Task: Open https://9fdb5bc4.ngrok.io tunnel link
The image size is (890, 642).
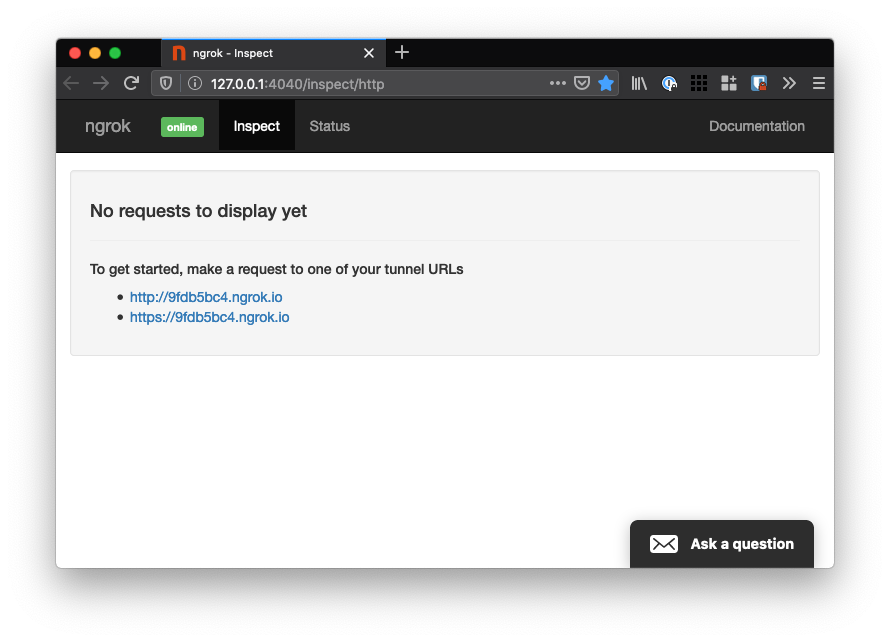Action: point(209,317)
